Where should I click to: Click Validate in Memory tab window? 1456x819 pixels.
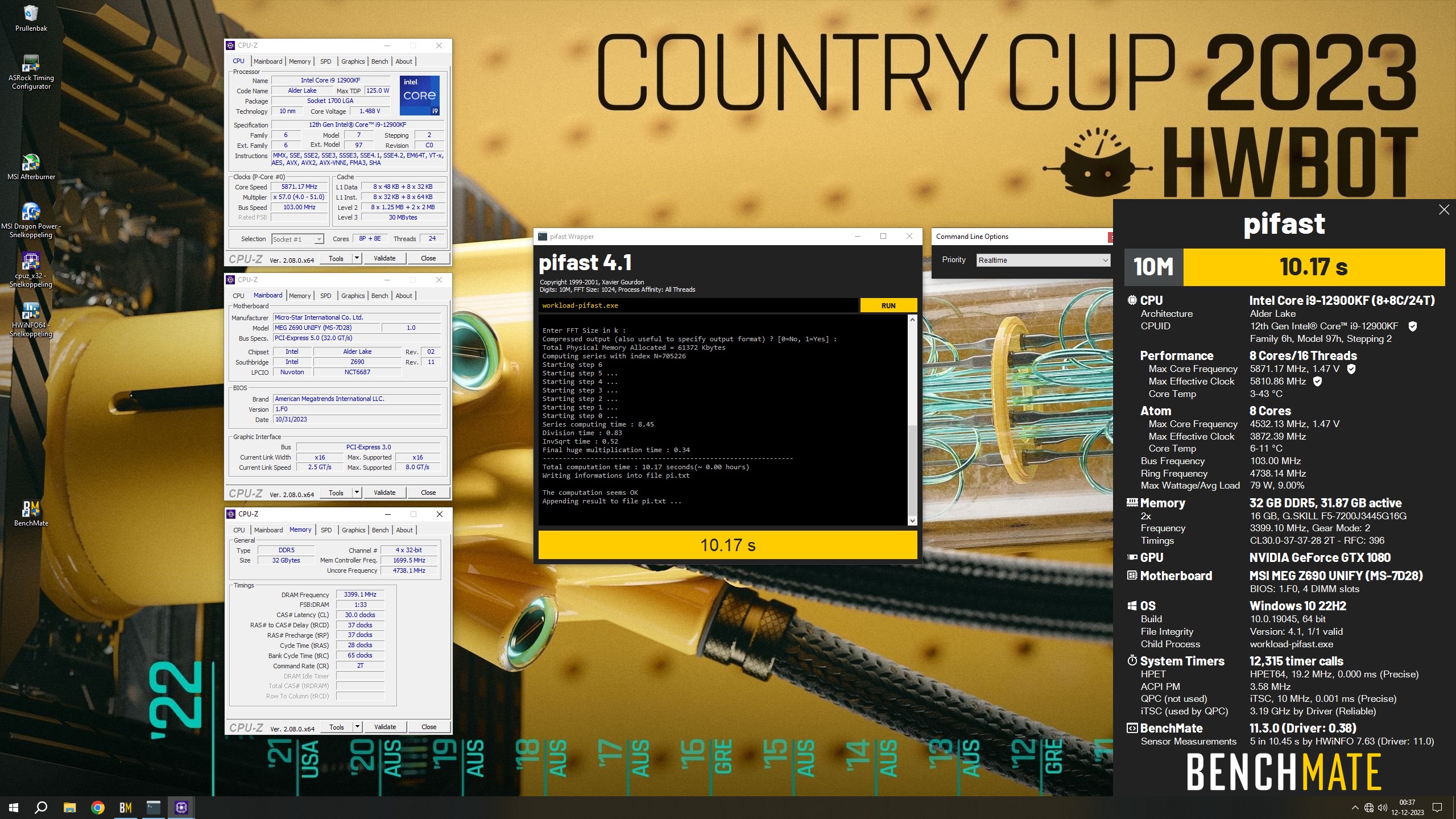(385, 727)
